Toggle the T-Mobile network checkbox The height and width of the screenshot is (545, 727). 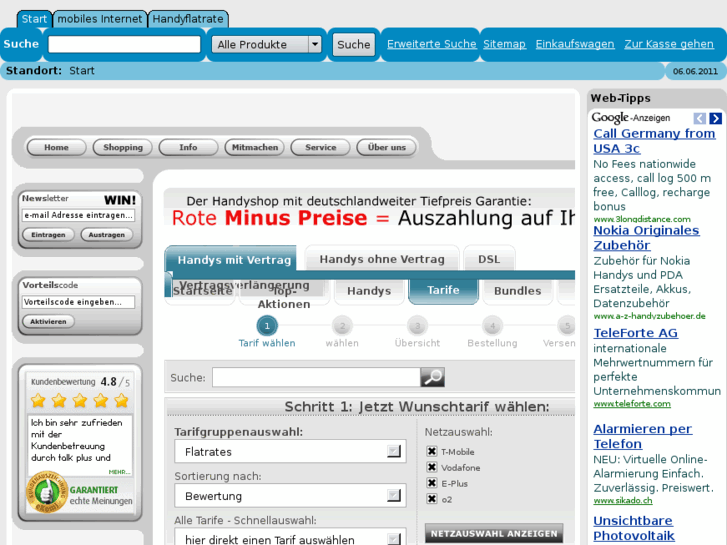[432, 451]
